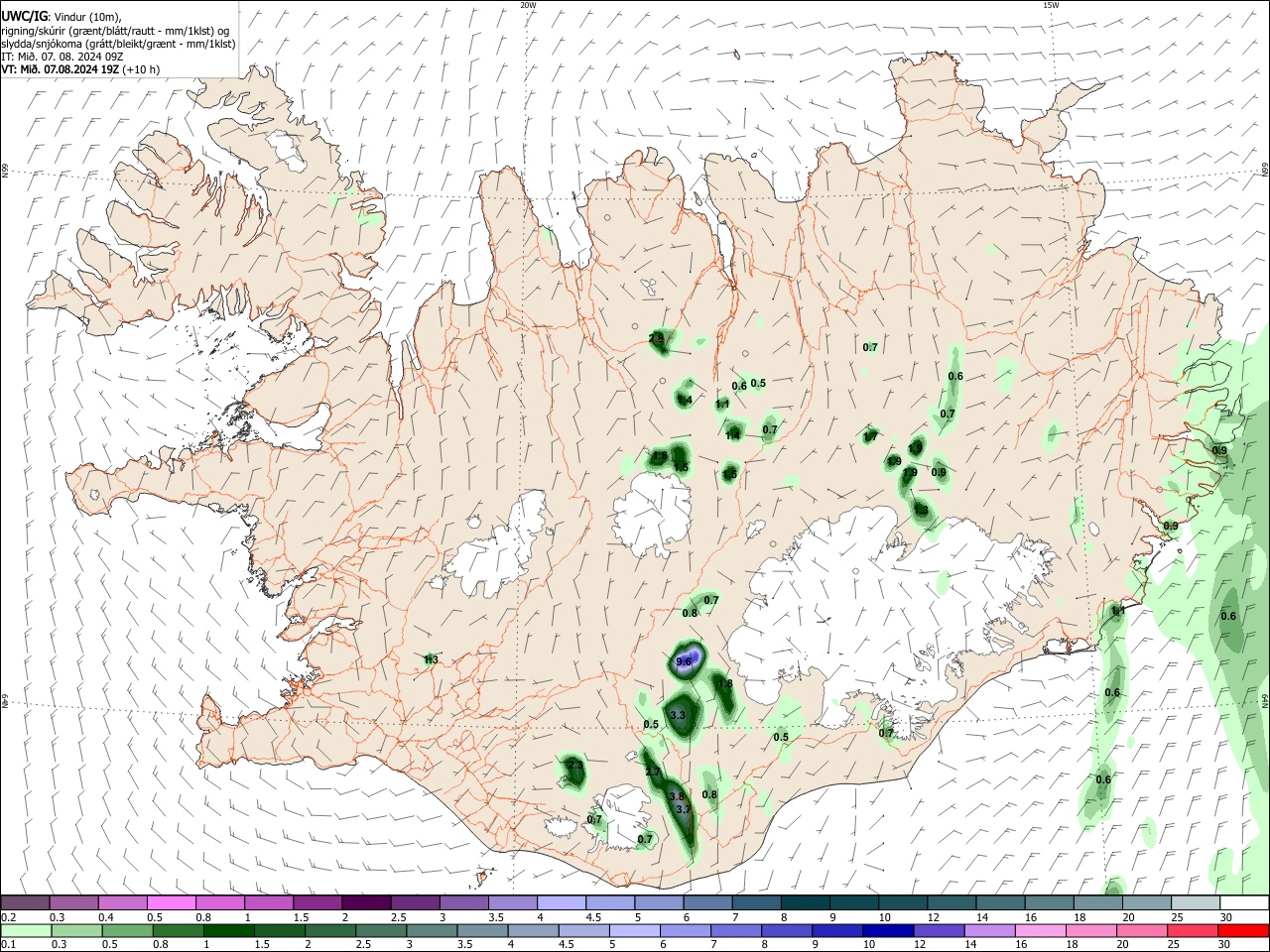Click the 3.8 precipitation value
This screenshot has height=952, width=1270.
tap(677, 796)
